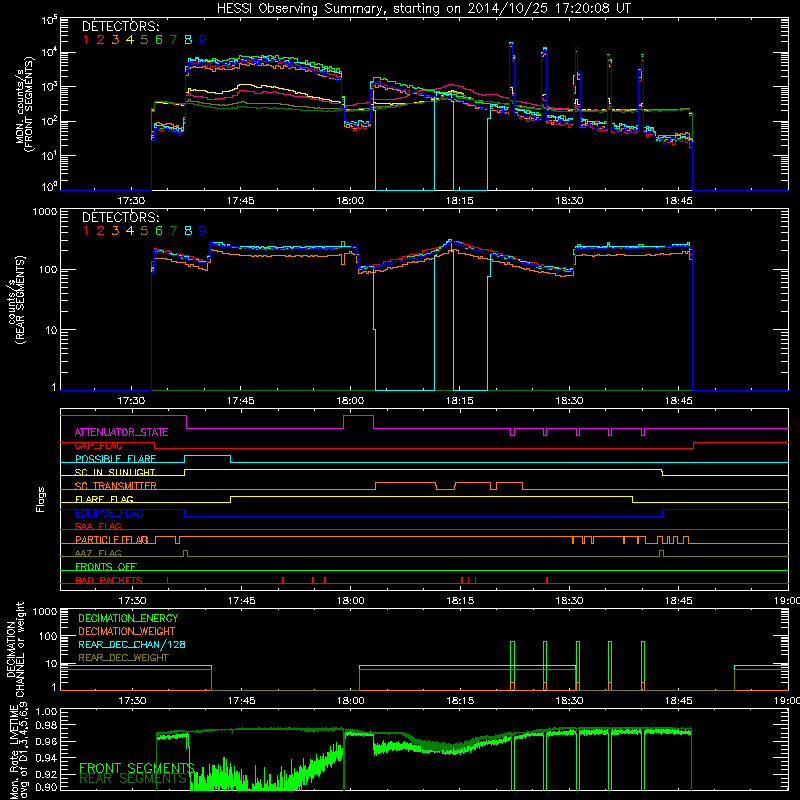The image size is (800, 800).
Task: Click 'DETECTORS:' label in front segments plot
Action: pos(120,26)
